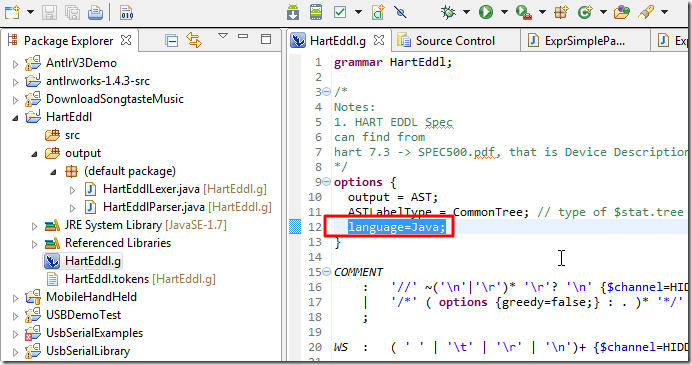Toggle Link with Editor in Package Explorer

pos(194,41)
